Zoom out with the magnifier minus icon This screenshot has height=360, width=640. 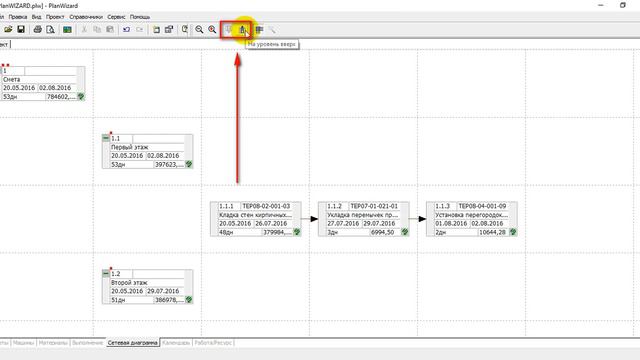[x=199, y=29]
